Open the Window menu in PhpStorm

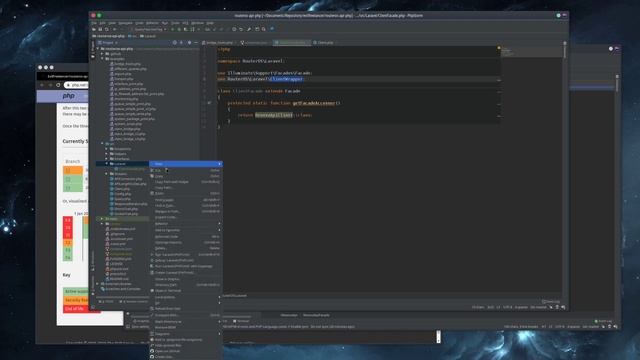click(197, 23)
